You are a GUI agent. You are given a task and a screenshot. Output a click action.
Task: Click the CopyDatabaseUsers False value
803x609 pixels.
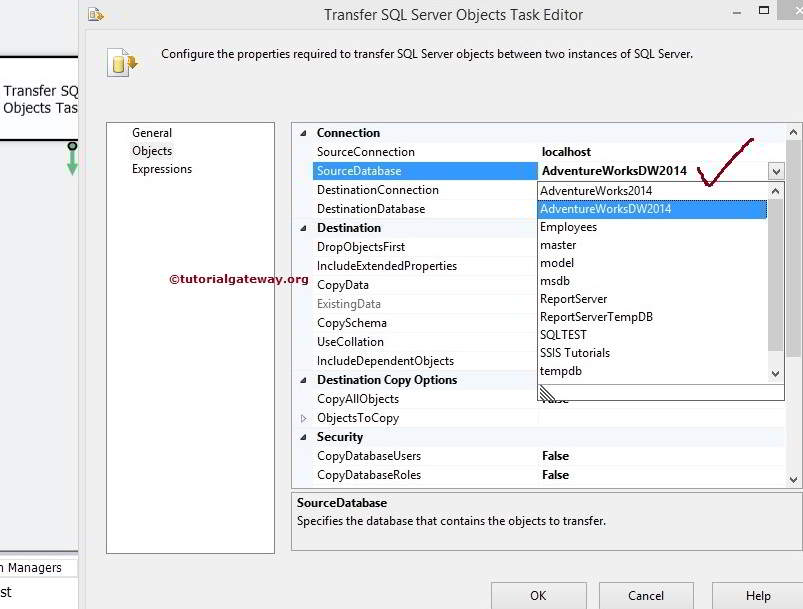click(555, 456)
